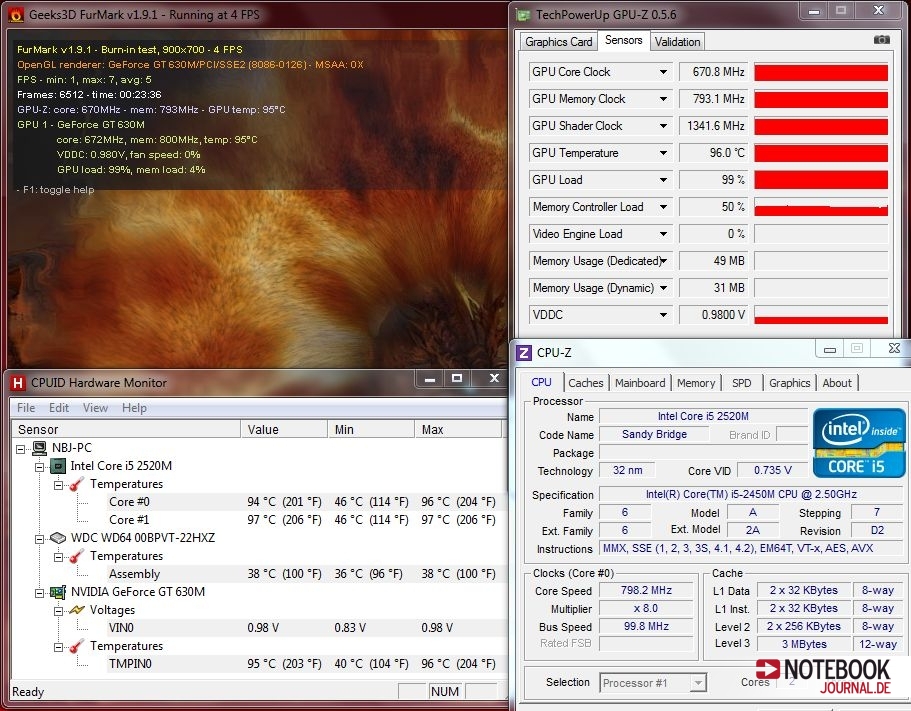Click the FurMark flame icon in its title bar
This screenshot has width=911, height=711.
(x=17, y=15)
